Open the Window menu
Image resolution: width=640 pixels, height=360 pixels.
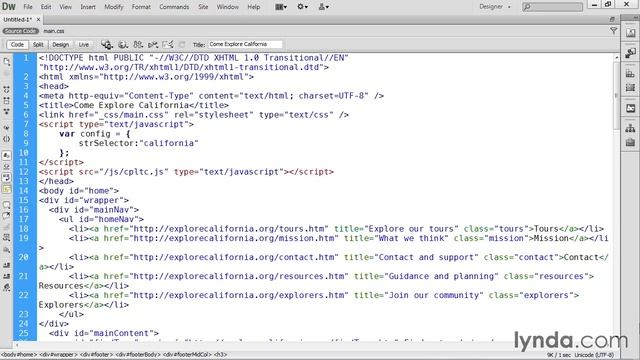(x=227, y=7)
